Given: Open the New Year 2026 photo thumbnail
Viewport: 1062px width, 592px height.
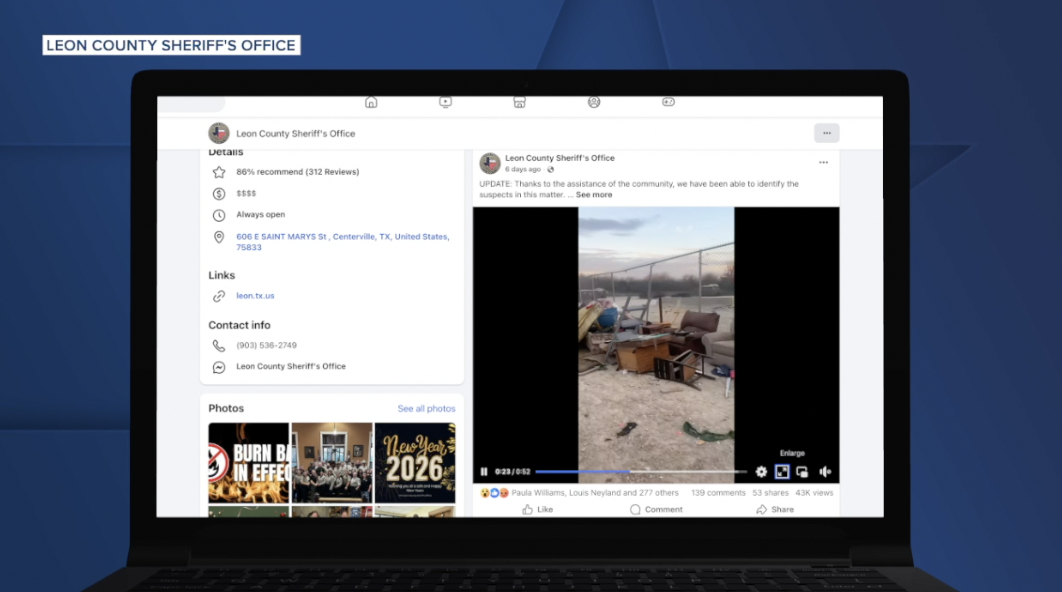Looking at the screenshot, I should (x=415, y=462).
